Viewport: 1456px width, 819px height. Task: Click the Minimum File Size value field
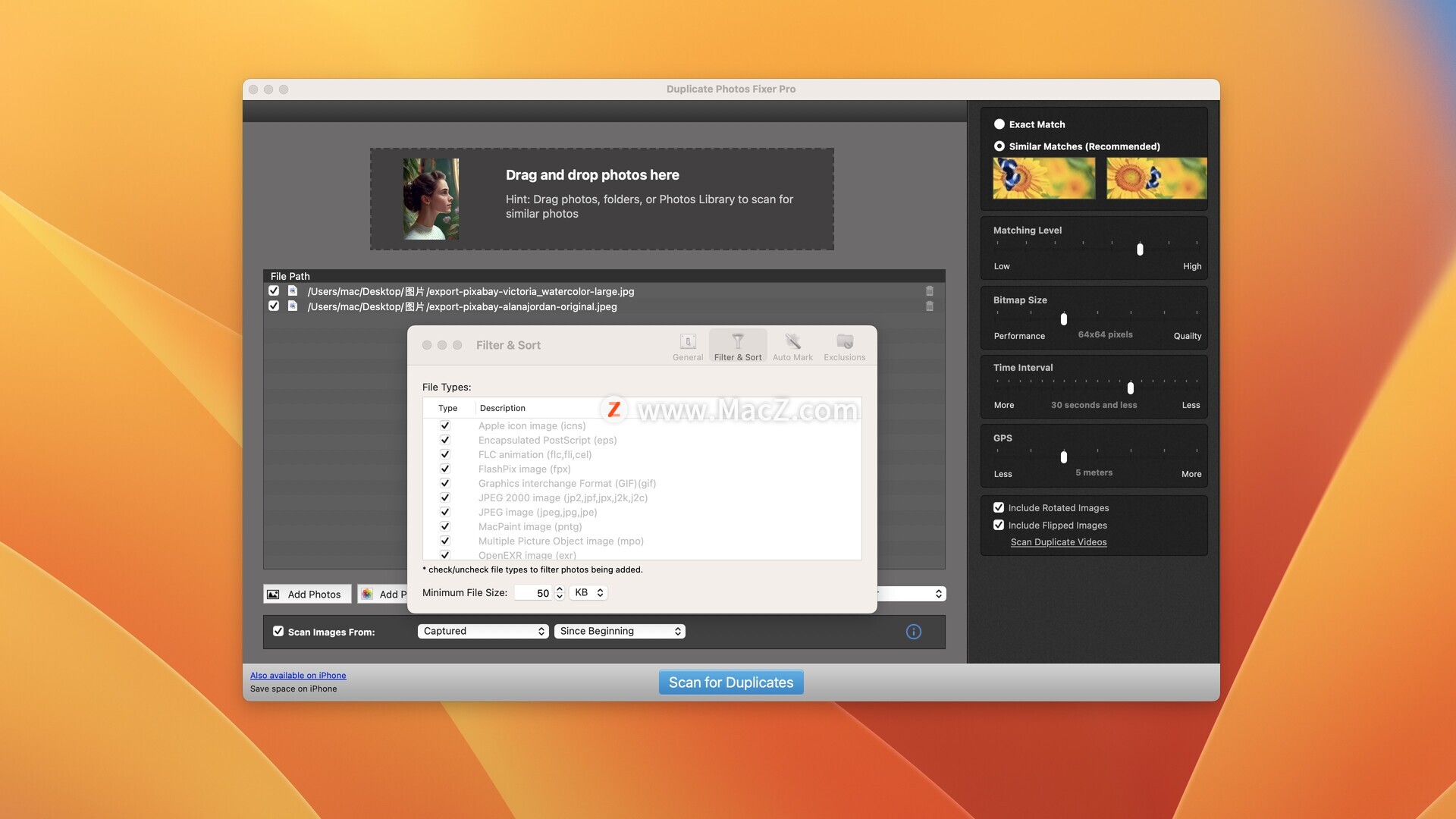tap(534, 593)
